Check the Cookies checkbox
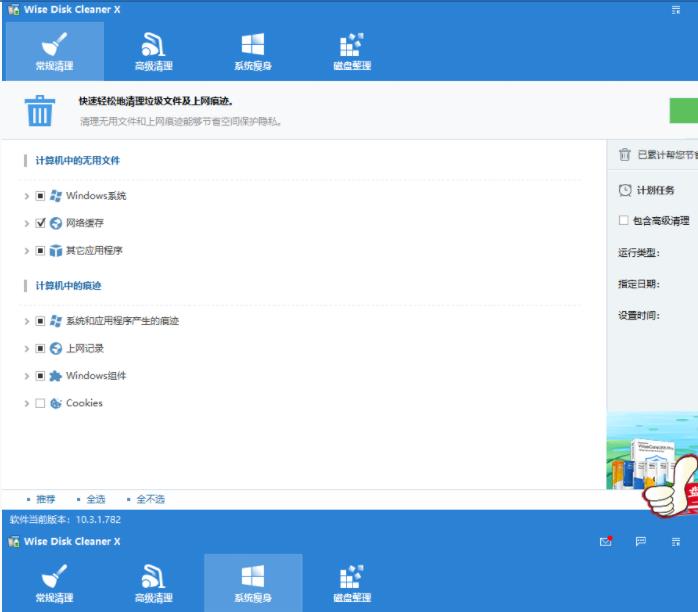This screenshot has width=698, height=612. point(40,403)
